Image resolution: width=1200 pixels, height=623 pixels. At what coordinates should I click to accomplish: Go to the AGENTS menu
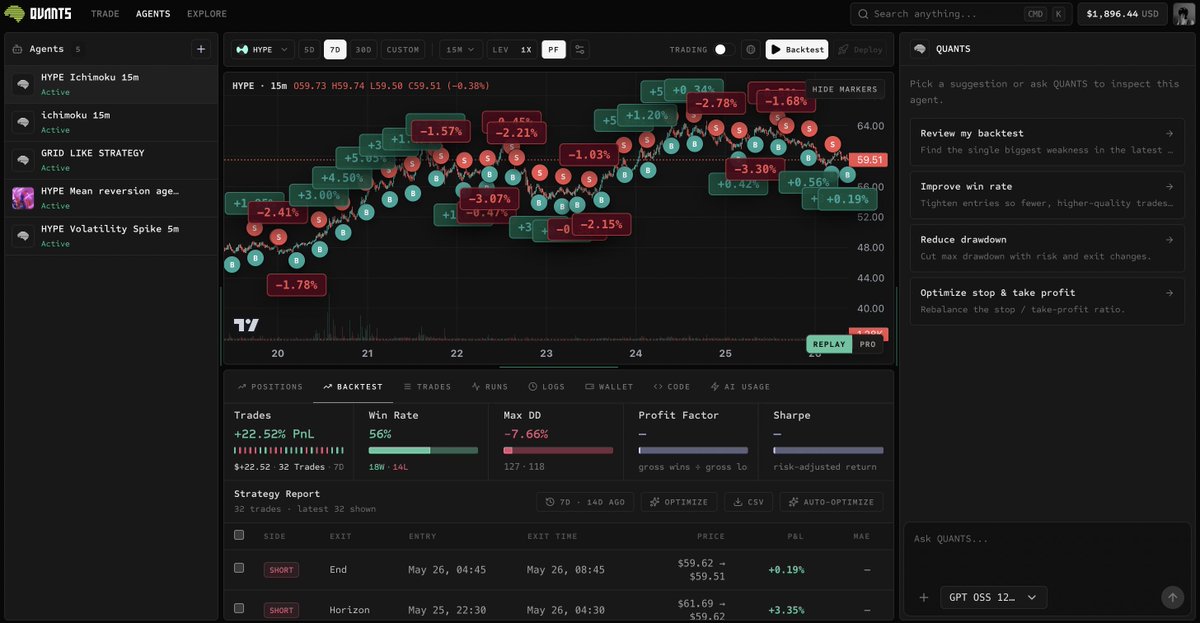point(153,14)
